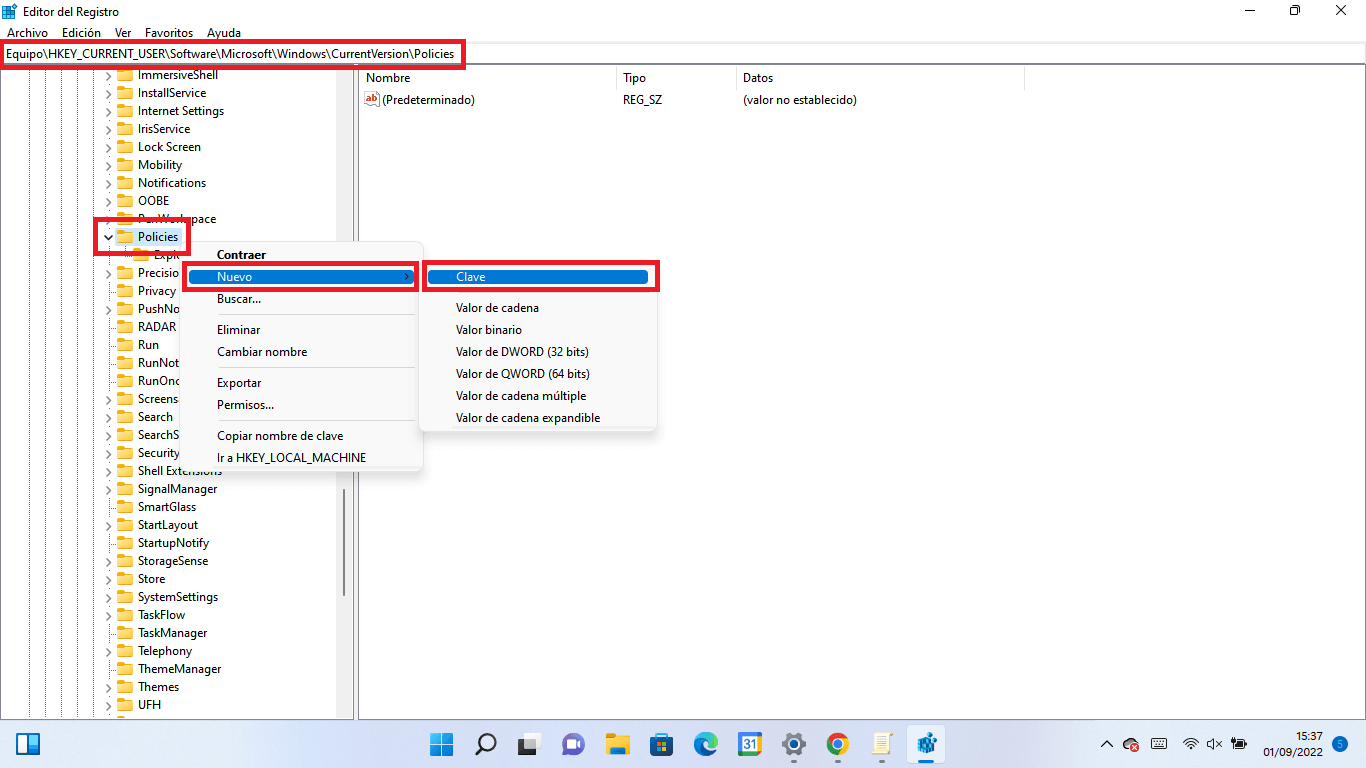Expand the Telephony tree node
Screen dimensions: 1366x768
[108, 651]
